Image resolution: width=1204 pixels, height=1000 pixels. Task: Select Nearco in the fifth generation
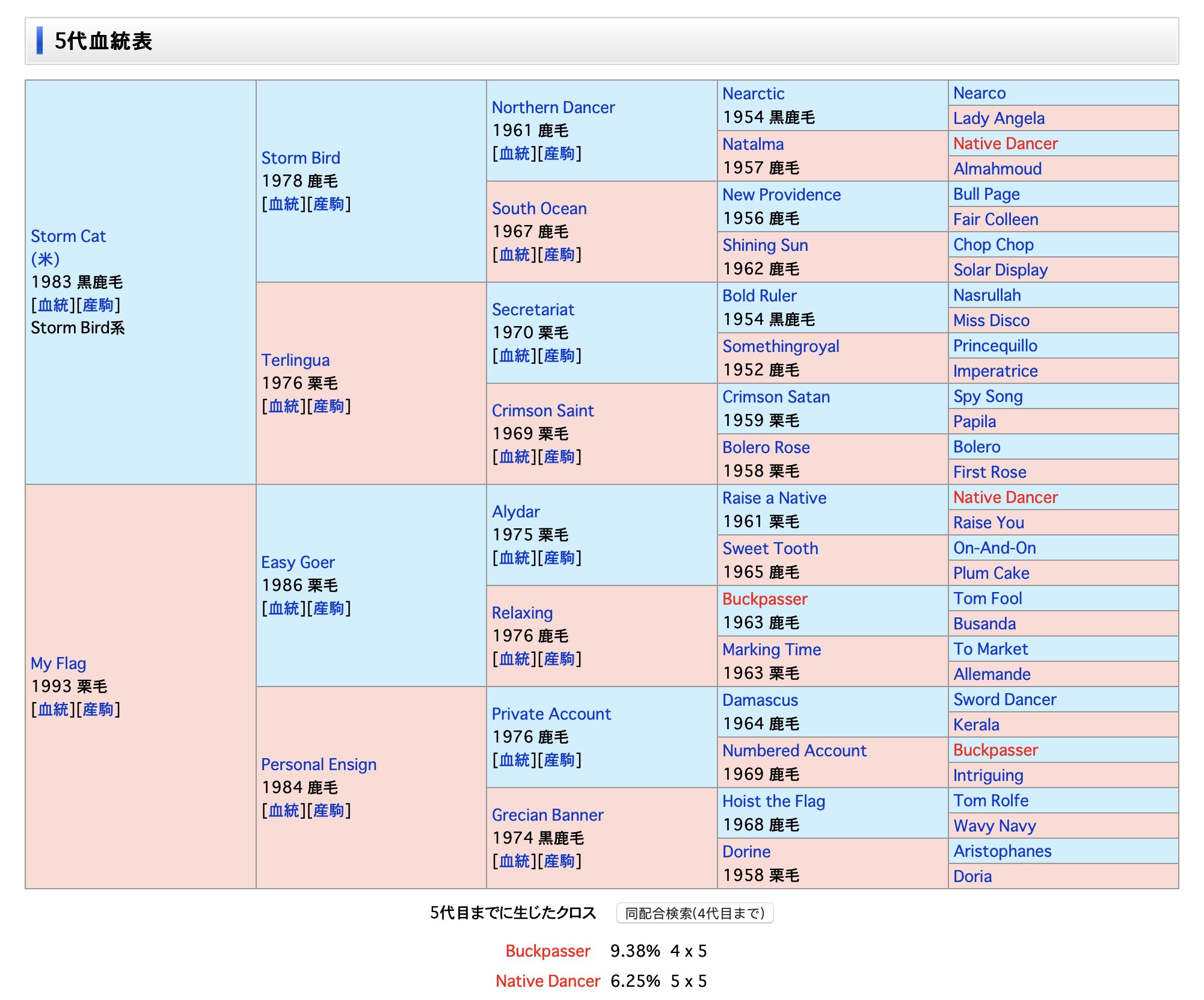[x=979, y=93]
